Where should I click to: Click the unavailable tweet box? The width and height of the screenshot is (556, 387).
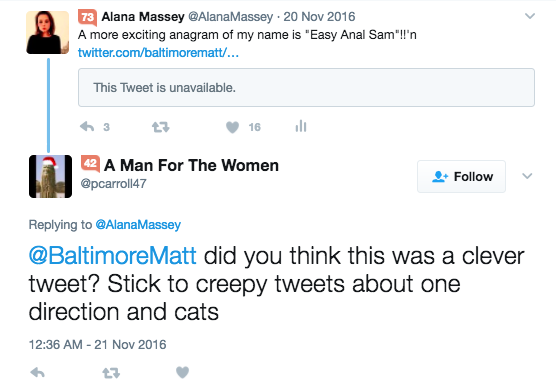306,88
